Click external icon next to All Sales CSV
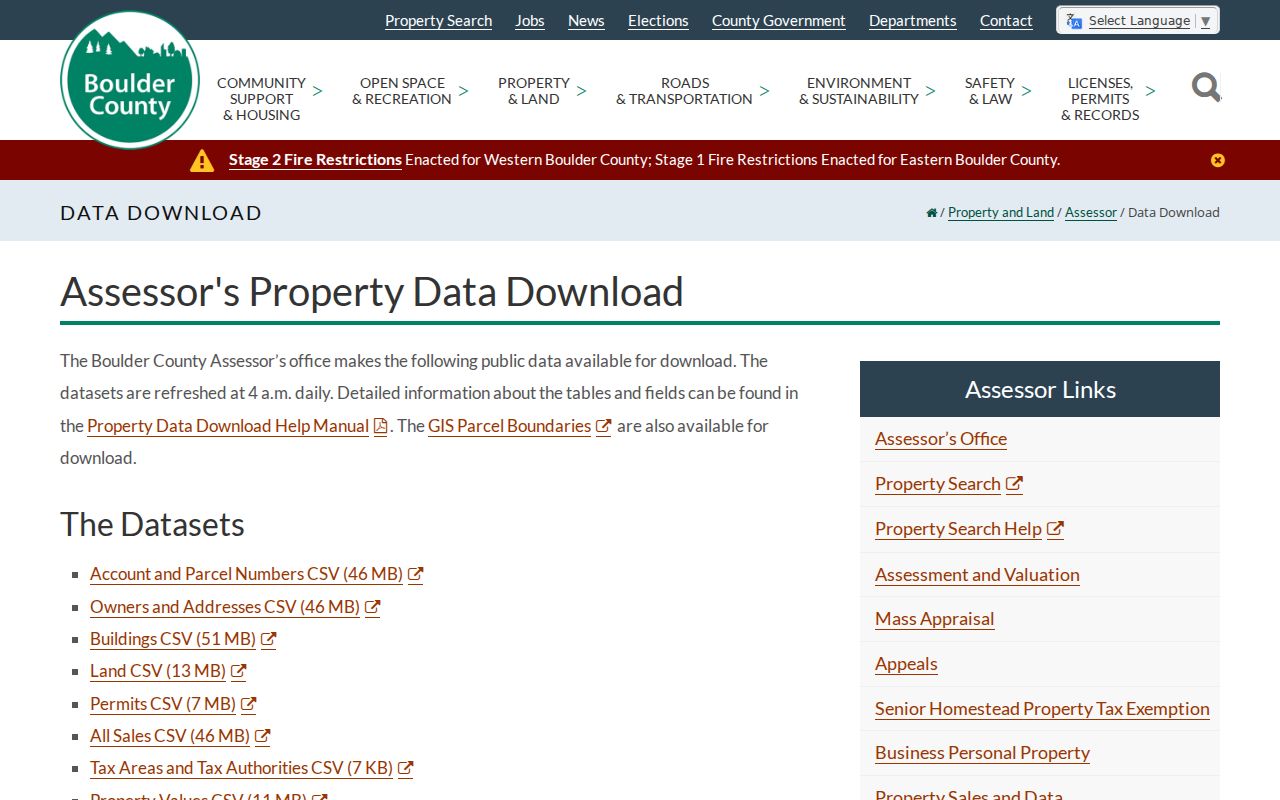The image size is (1280, 800). [x=262, y=736]
